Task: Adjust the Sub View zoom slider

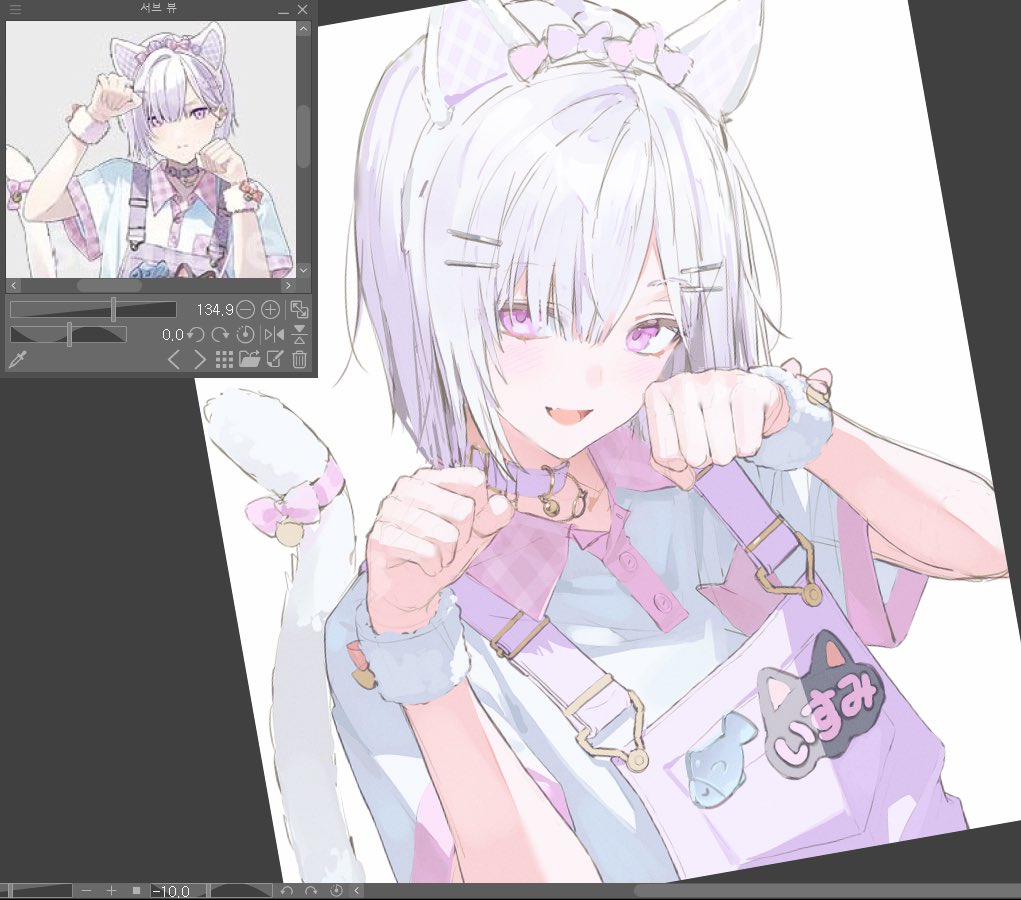Action: coord(93,309)
